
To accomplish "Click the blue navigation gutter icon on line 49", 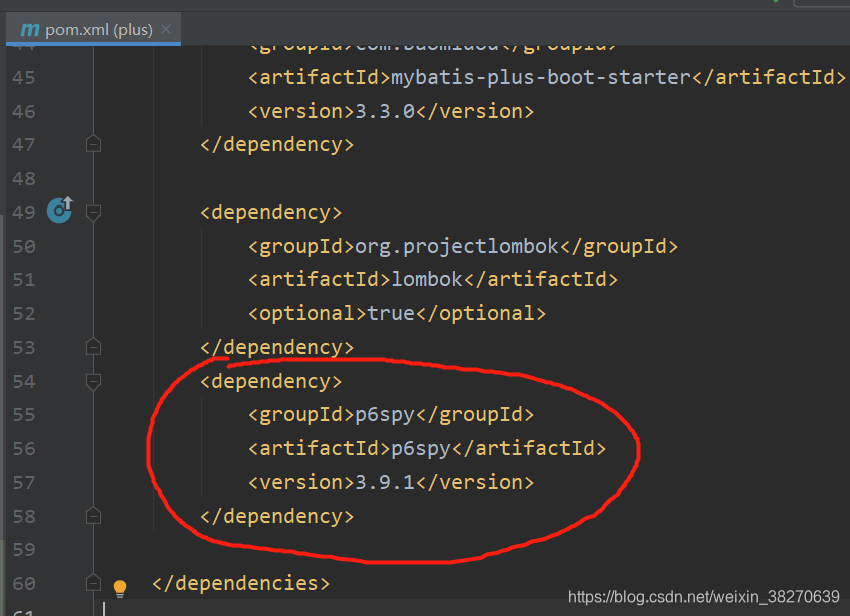I will click(59, 211).
